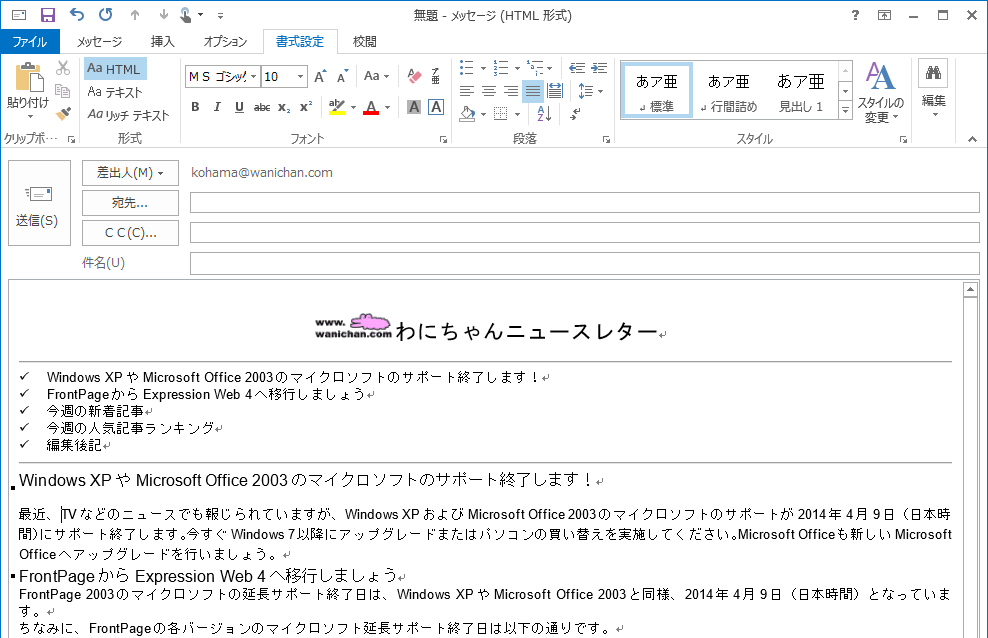The width and height of the screenshot is (988, 638).
Task: Select the Aa HTML format
Action: [x=115, y=69]
